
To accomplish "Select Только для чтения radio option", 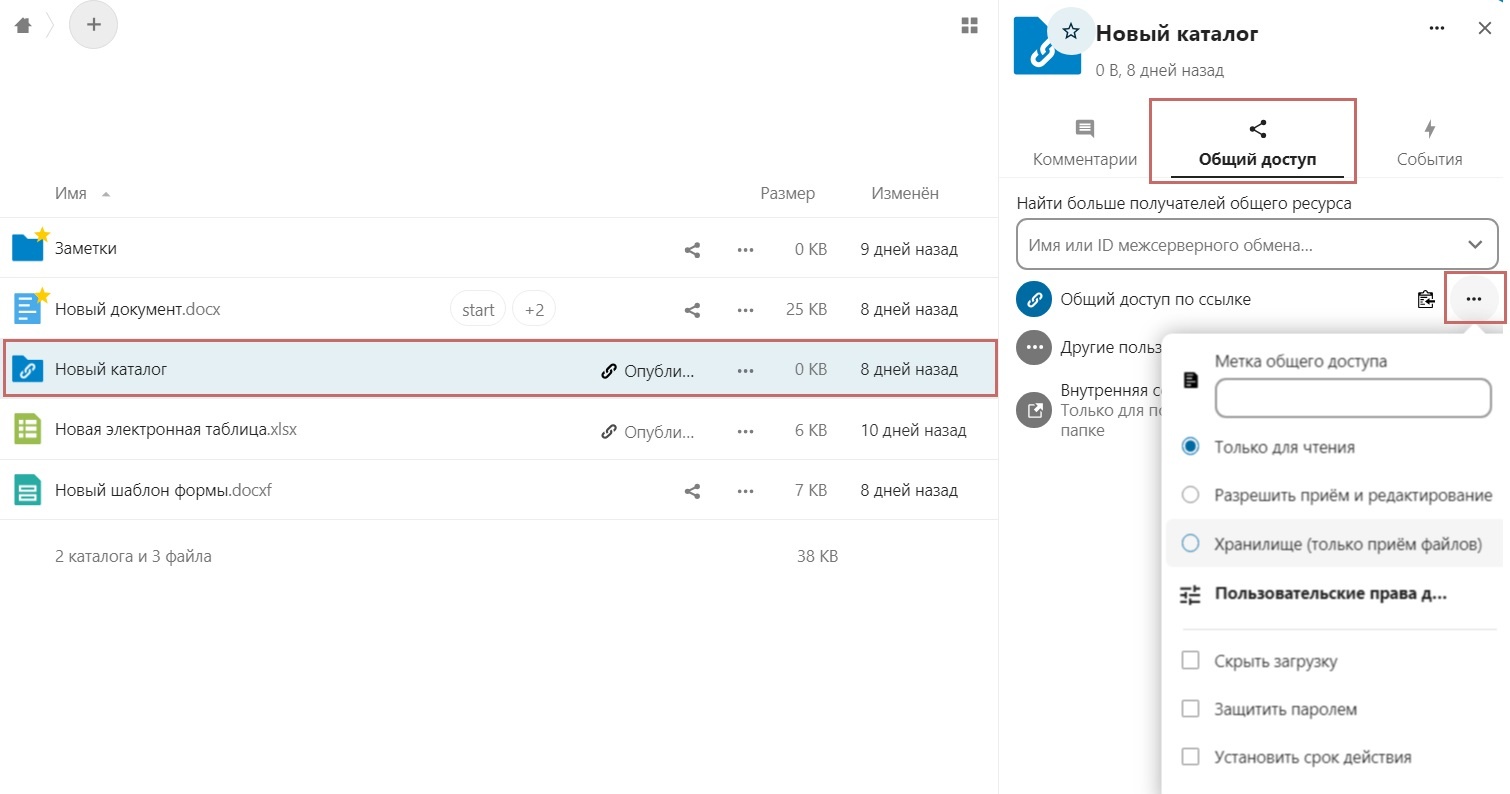I will pyautogui.click(x=1190, y=447).
